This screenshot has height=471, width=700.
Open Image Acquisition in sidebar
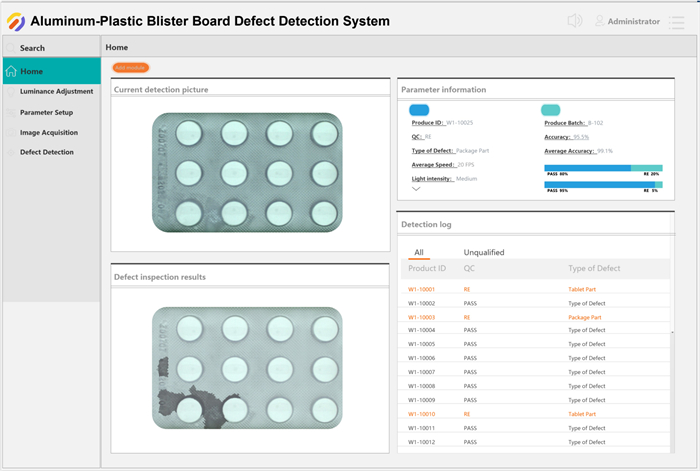(x=48, y=132)
